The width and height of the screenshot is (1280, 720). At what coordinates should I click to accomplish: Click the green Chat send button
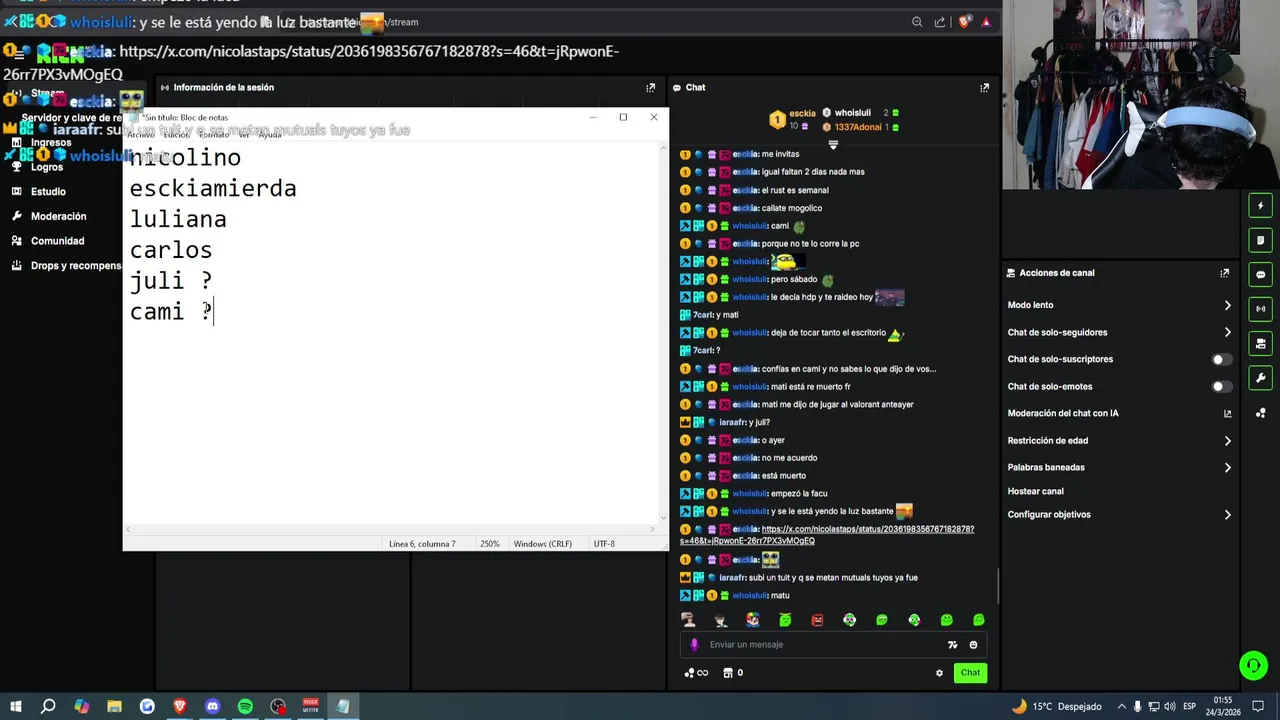(x=970, y=673)
